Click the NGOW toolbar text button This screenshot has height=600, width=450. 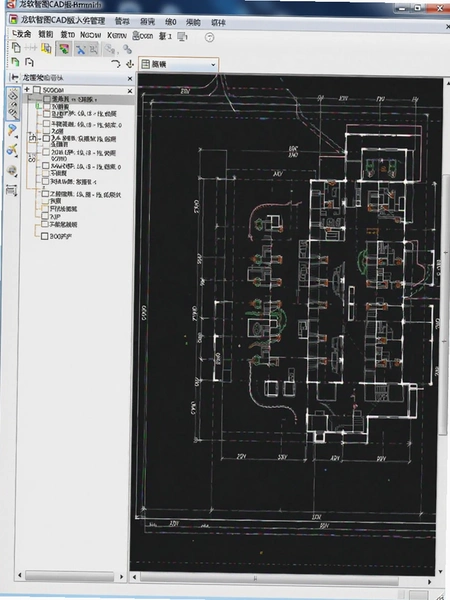pyautogui.click(x=91, y=35)
